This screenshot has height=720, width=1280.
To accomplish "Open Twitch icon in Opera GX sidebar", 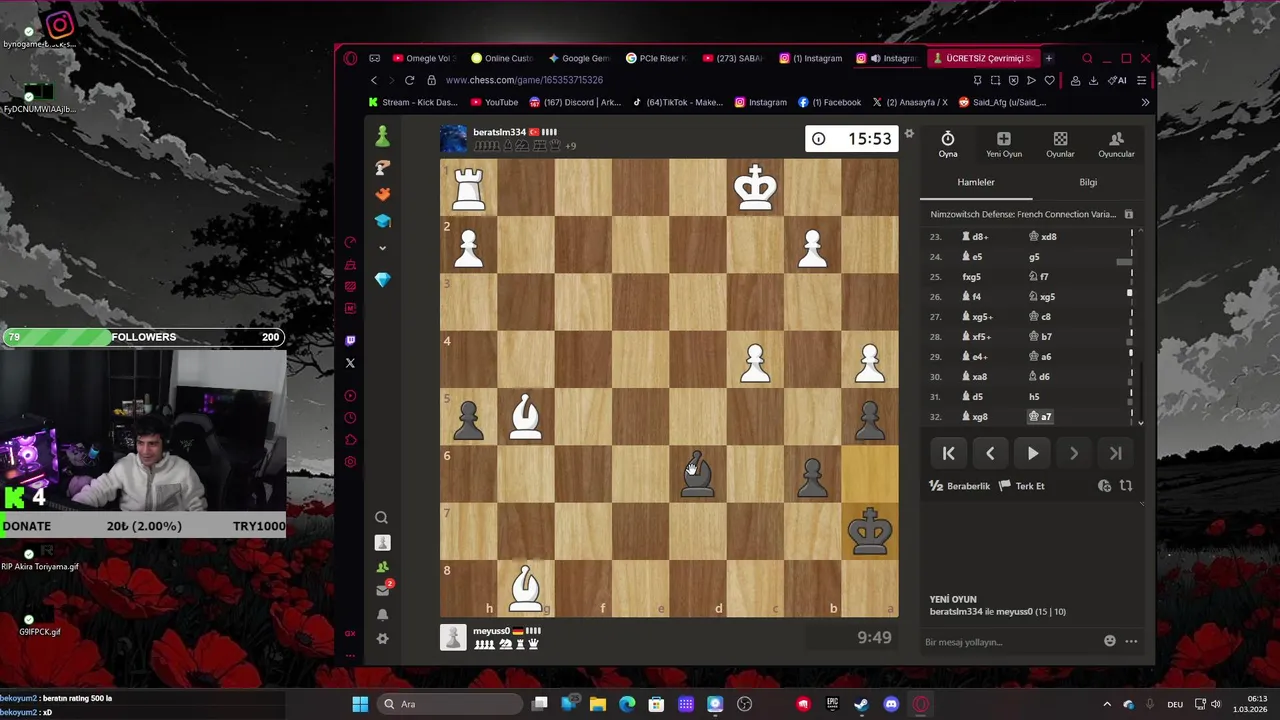I will pos(350,341).
